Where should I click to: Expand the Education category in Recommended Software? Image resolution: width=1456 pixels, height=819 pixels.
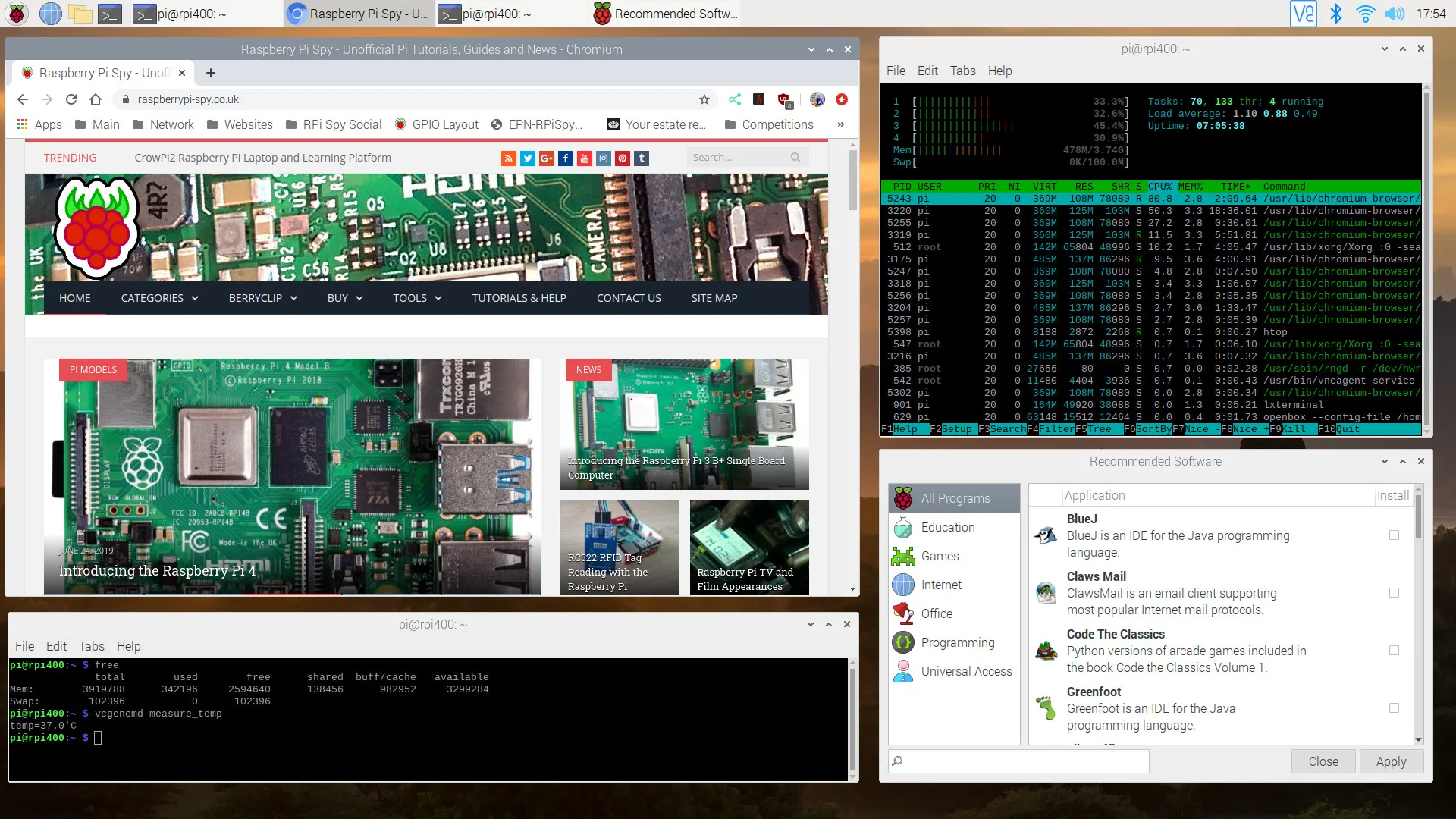point(947,527)
